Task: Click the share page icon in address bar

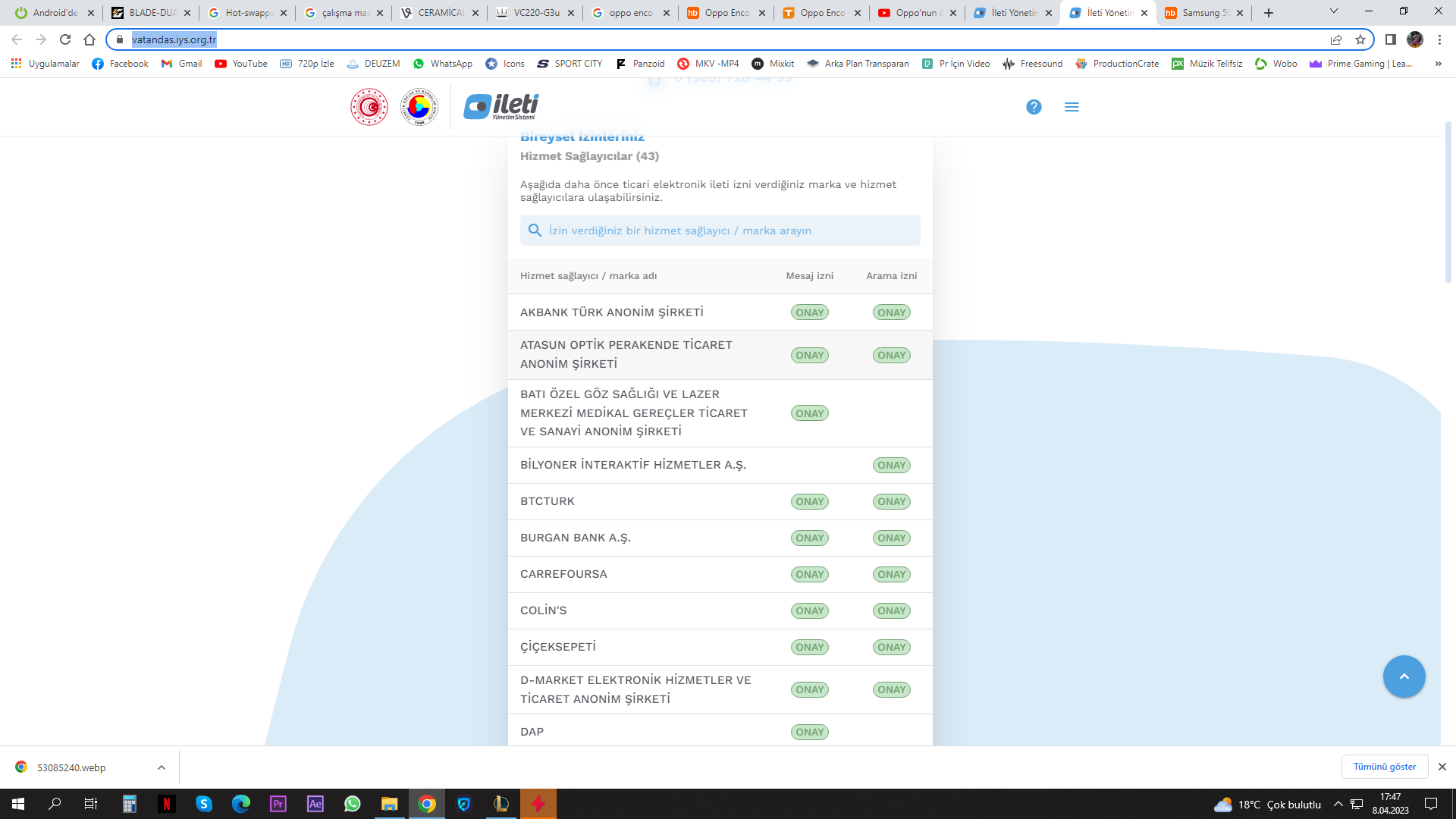Action: (1336, 39)
